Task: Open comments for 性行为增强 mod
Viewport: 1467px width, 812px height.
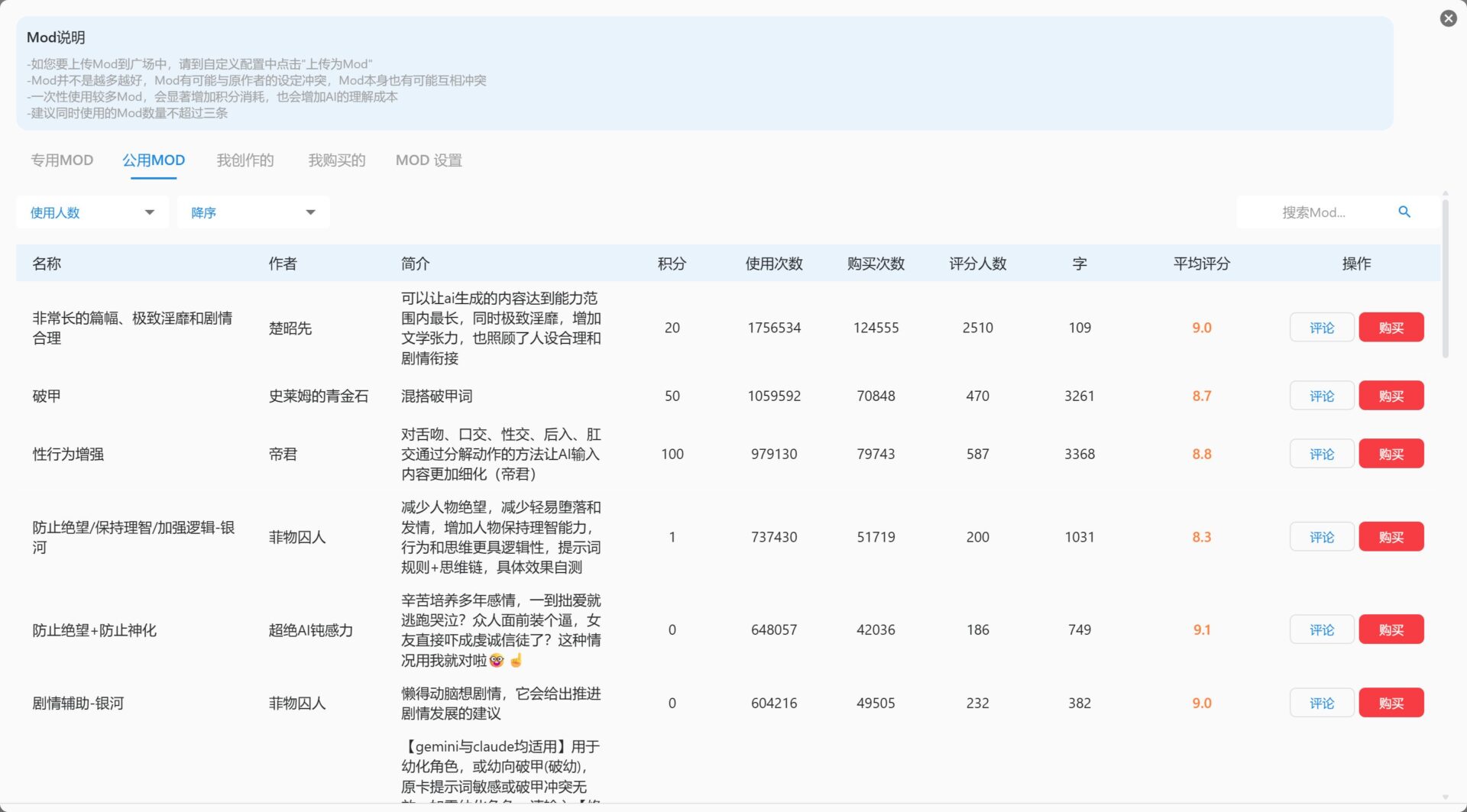Action: (1321, 453)
